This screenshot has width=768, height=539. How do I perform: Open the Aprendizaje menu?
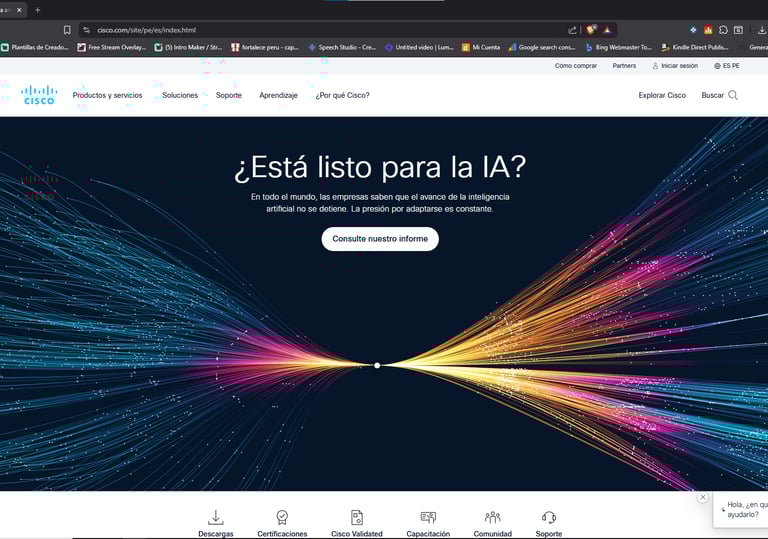(x=278, y=95)
